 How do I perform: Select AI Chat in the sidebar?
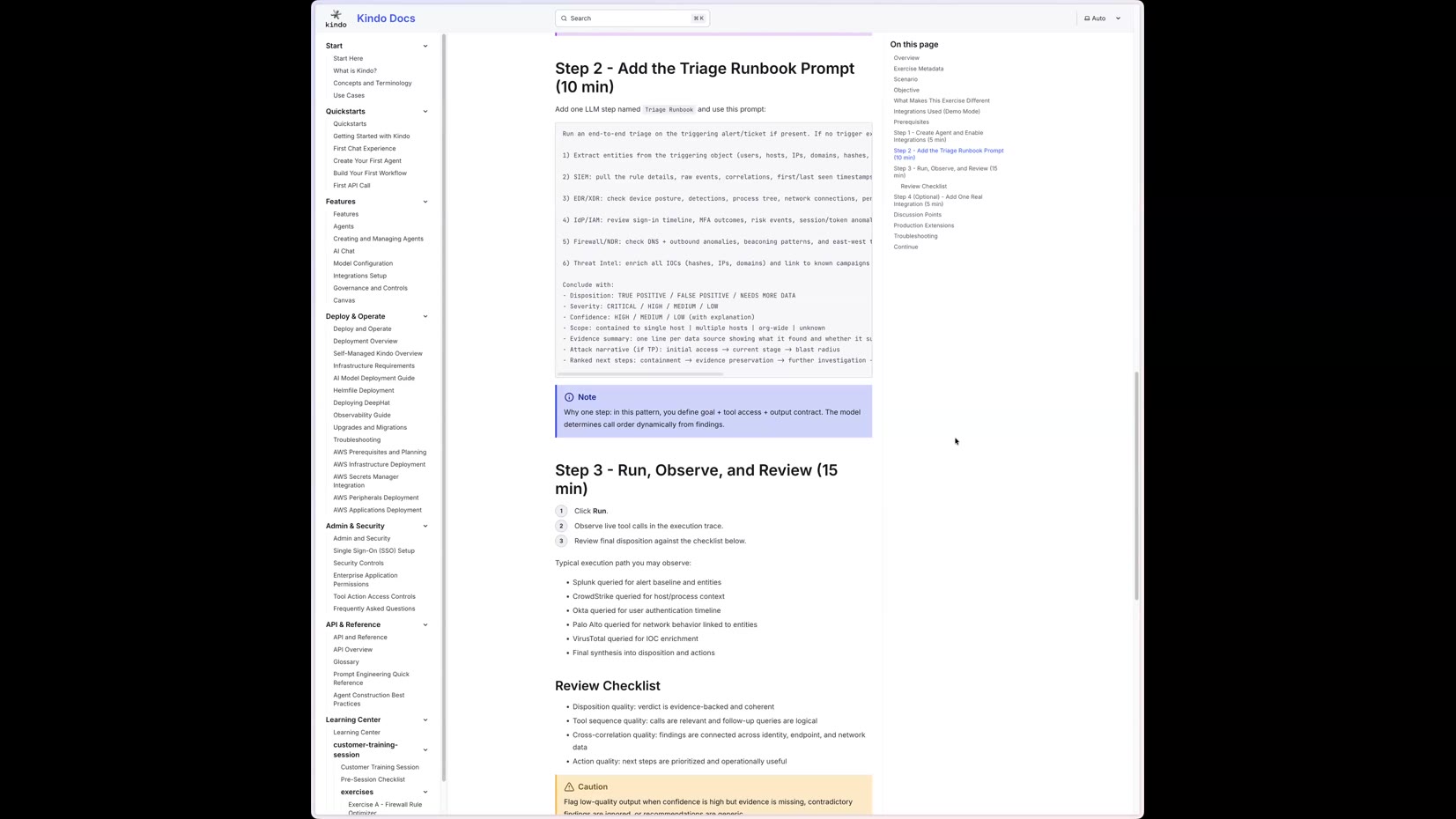click(x=344, y=251)
